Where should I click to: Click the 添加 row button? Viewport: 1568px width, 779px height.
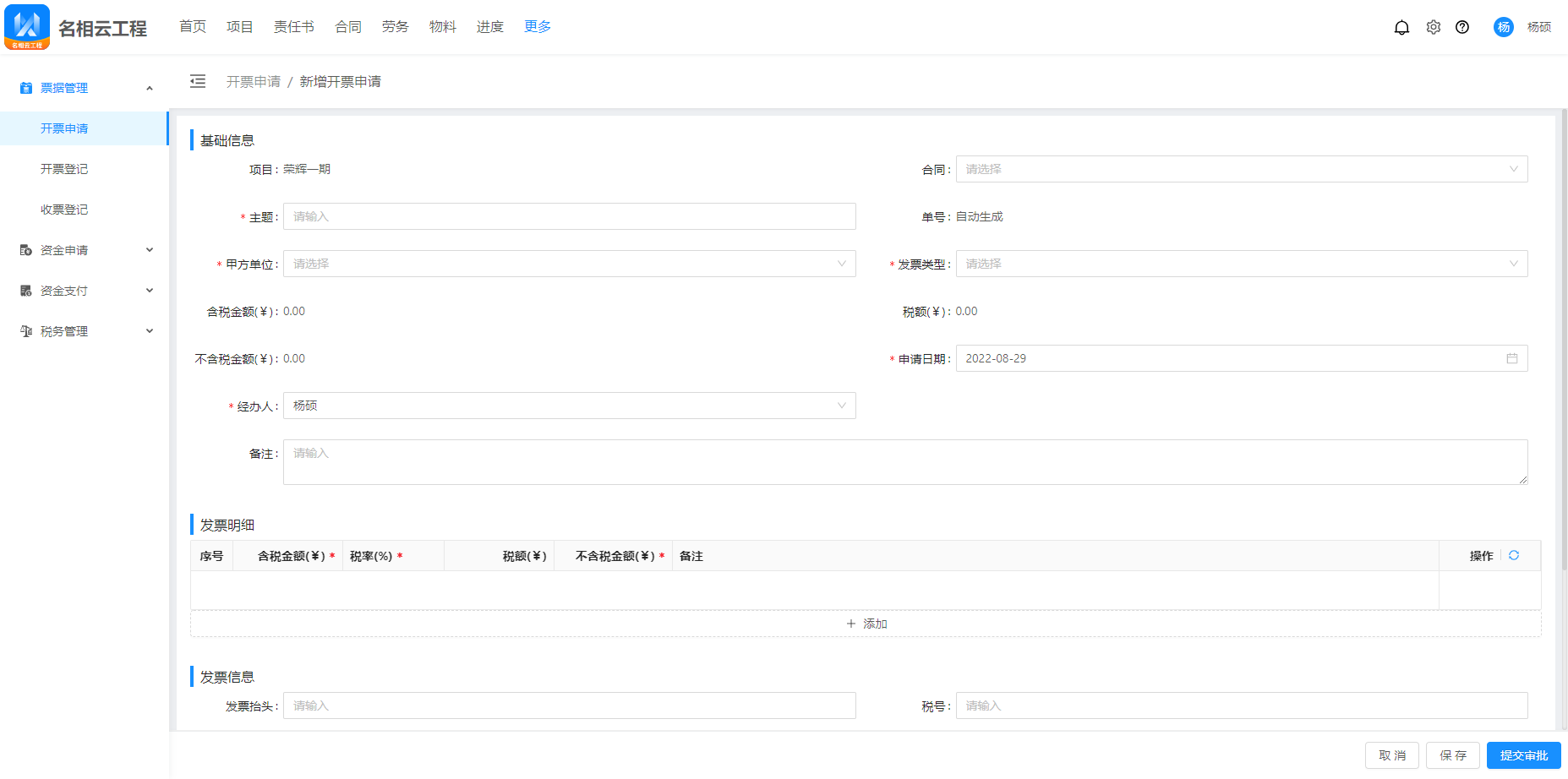(866, 624)
